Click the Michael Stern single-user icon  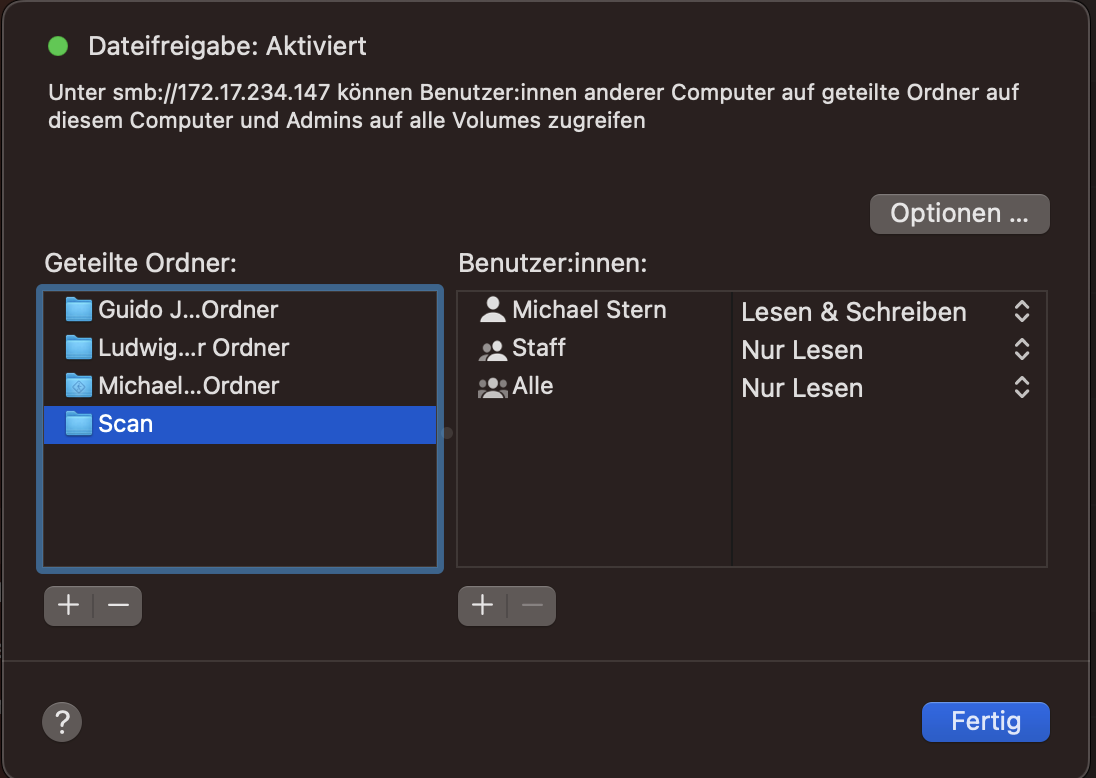pos(493,310)
